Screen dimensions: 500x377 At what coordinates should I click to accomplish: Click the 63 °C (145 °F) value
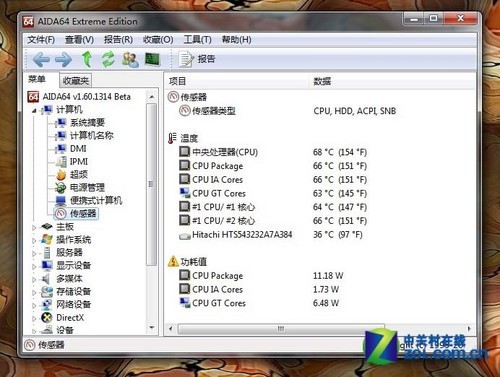point(340,193)
